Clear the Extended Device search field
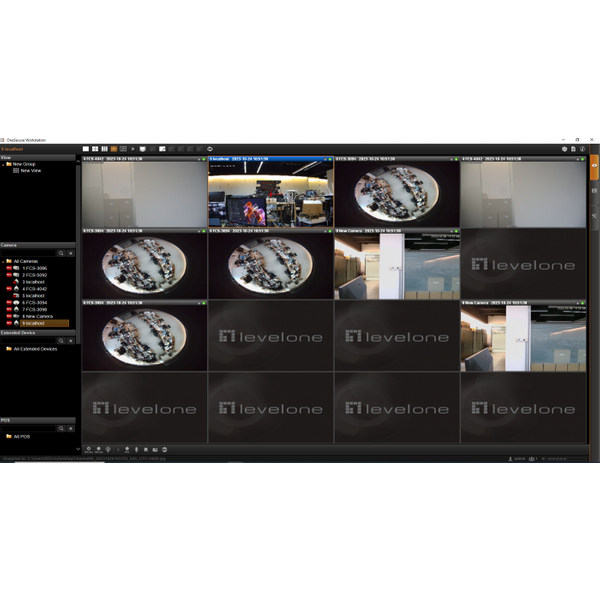Screen dimensions: 600x600 [x=71, y=341]
